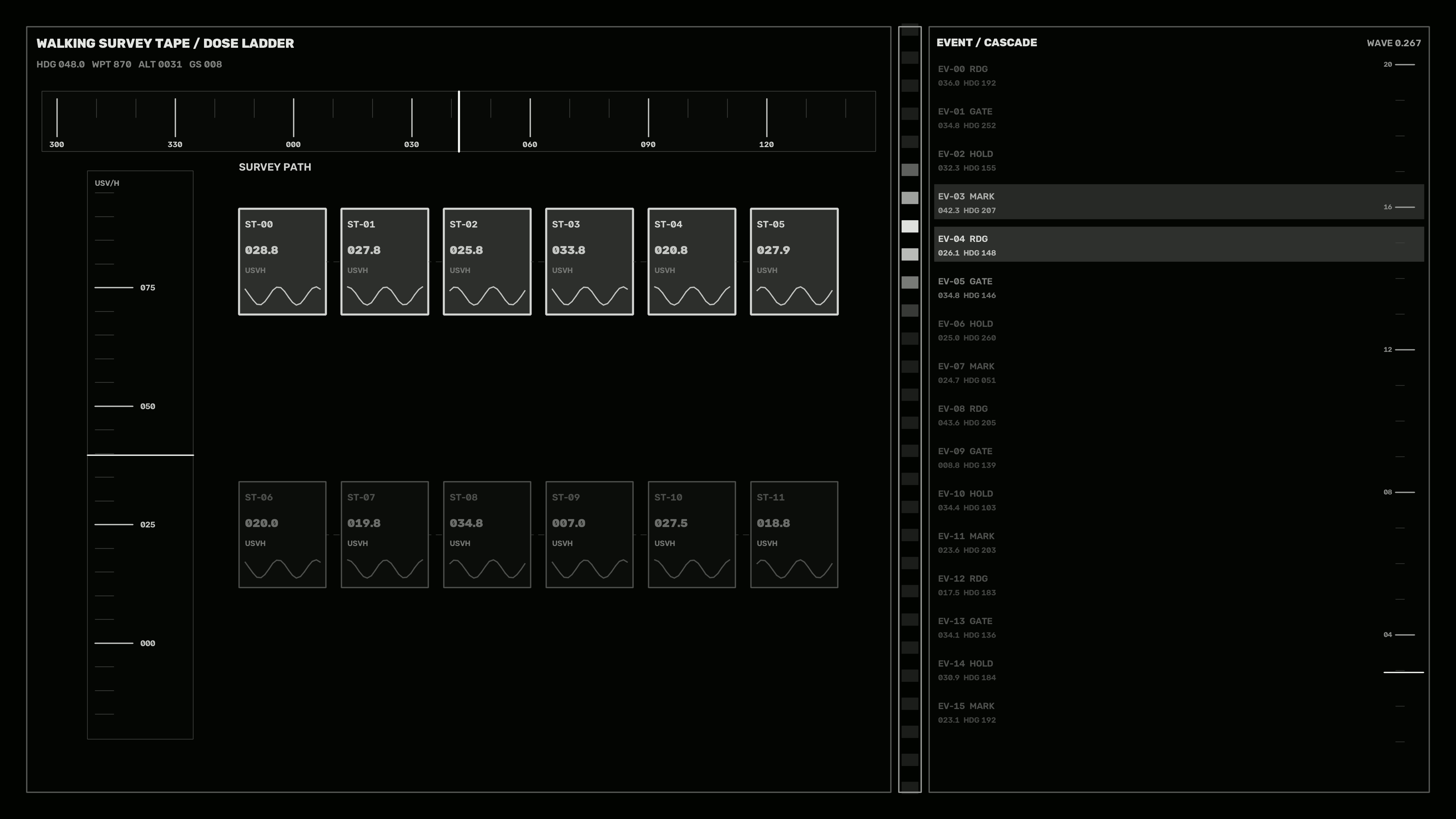The width and height of the screenshot is (1456, 819).
Task: Click the 050 dose ladder mark
Action: [125, 406]
